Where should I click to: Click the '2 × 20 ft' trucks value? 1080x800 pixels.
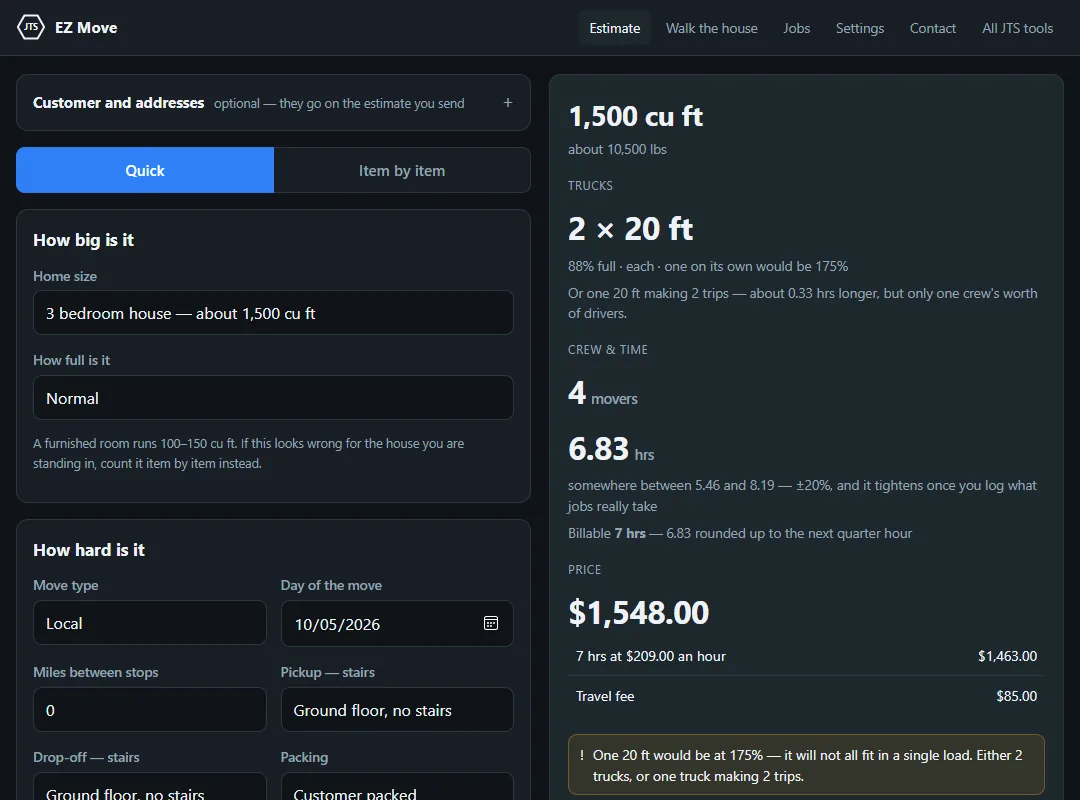pos(630,229)
